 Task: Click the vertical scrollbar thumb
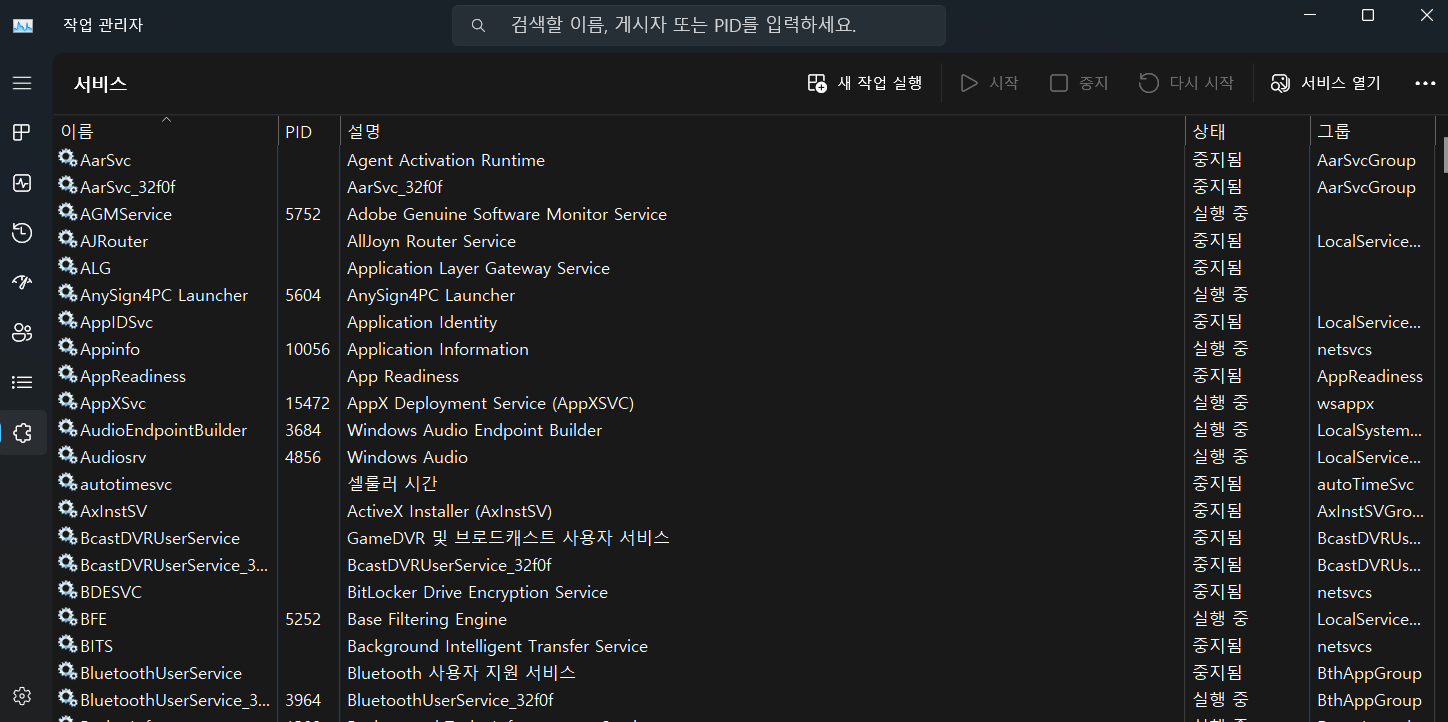point(1445,156)
